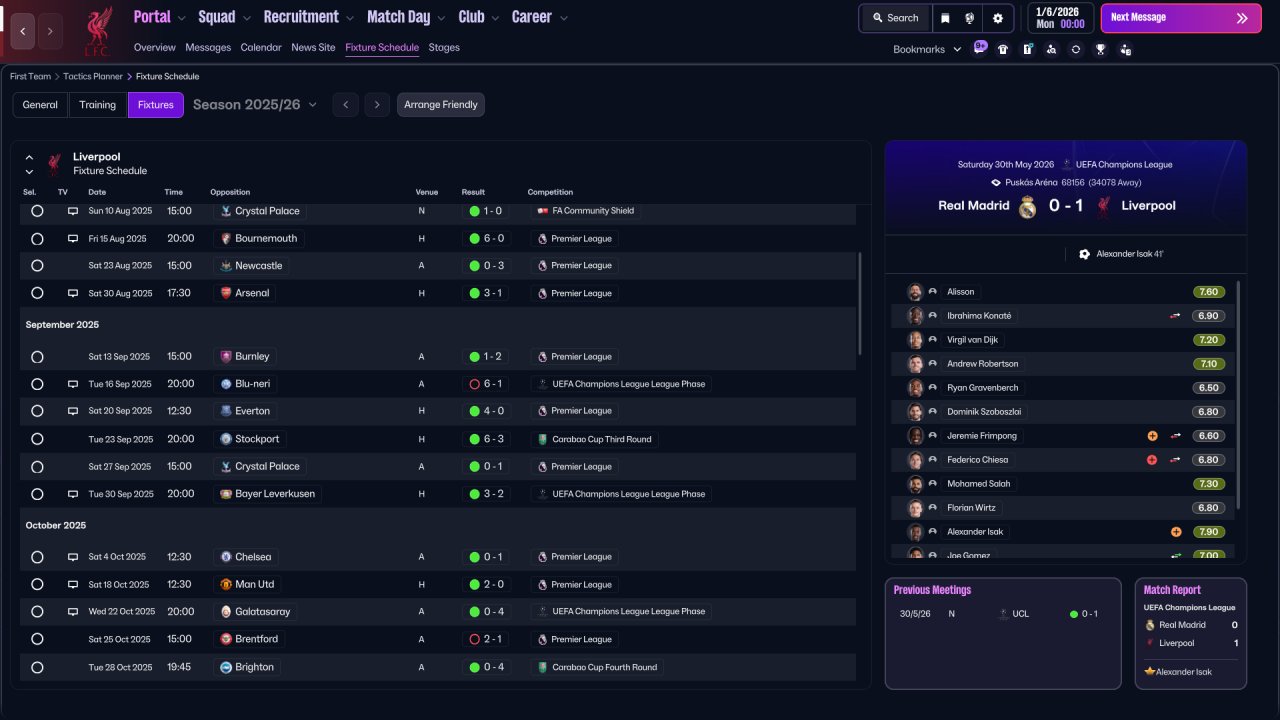Switch to the Stages tab
1280x720 pixels.
point(444,47)
